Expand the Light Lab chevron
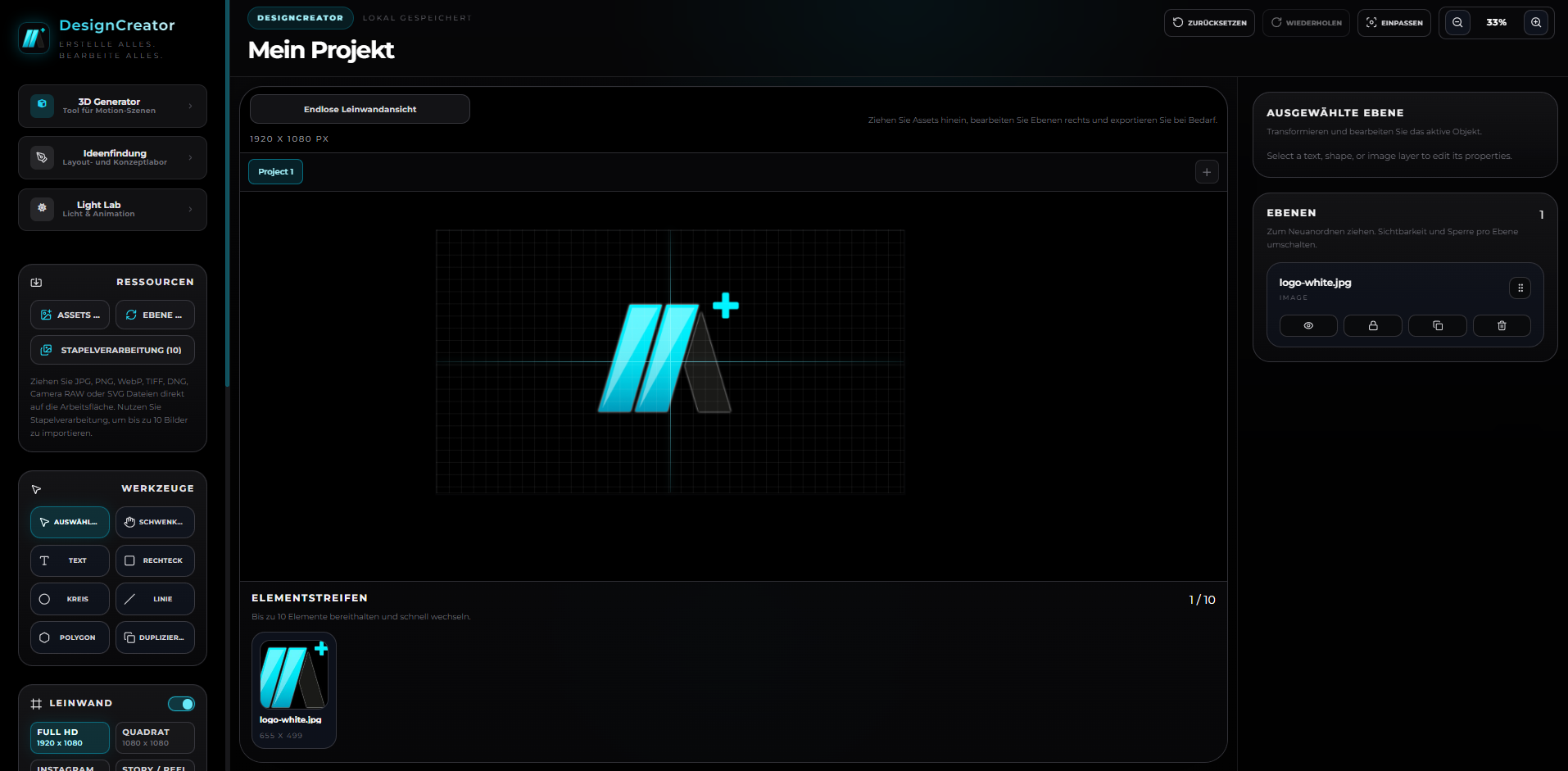This screenshot has height=771, width=1568. [190, 209]
